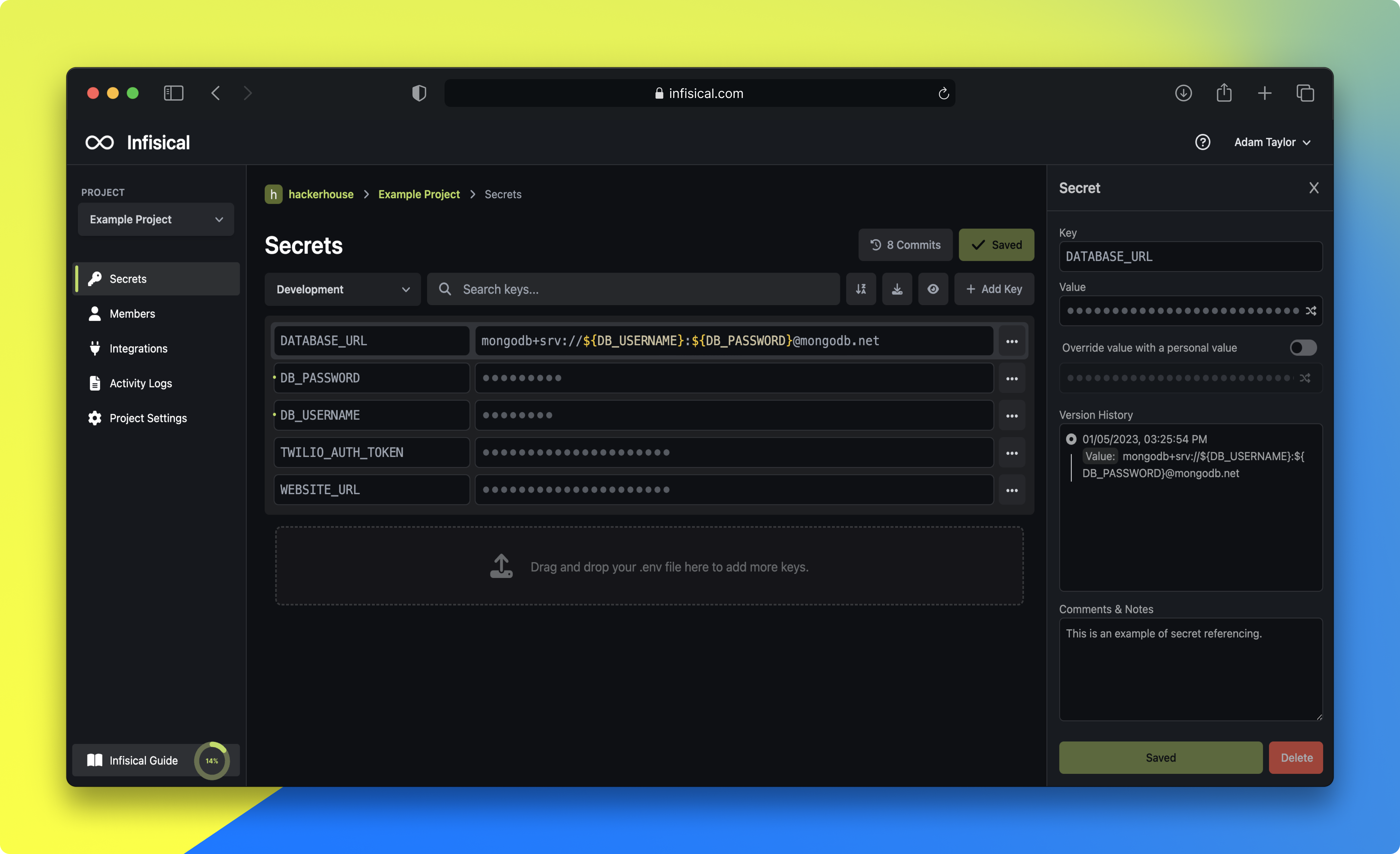Add a new key with Add Key
Image resolution: width=1400 pixels, height=854 pixels.
[994, 289]
